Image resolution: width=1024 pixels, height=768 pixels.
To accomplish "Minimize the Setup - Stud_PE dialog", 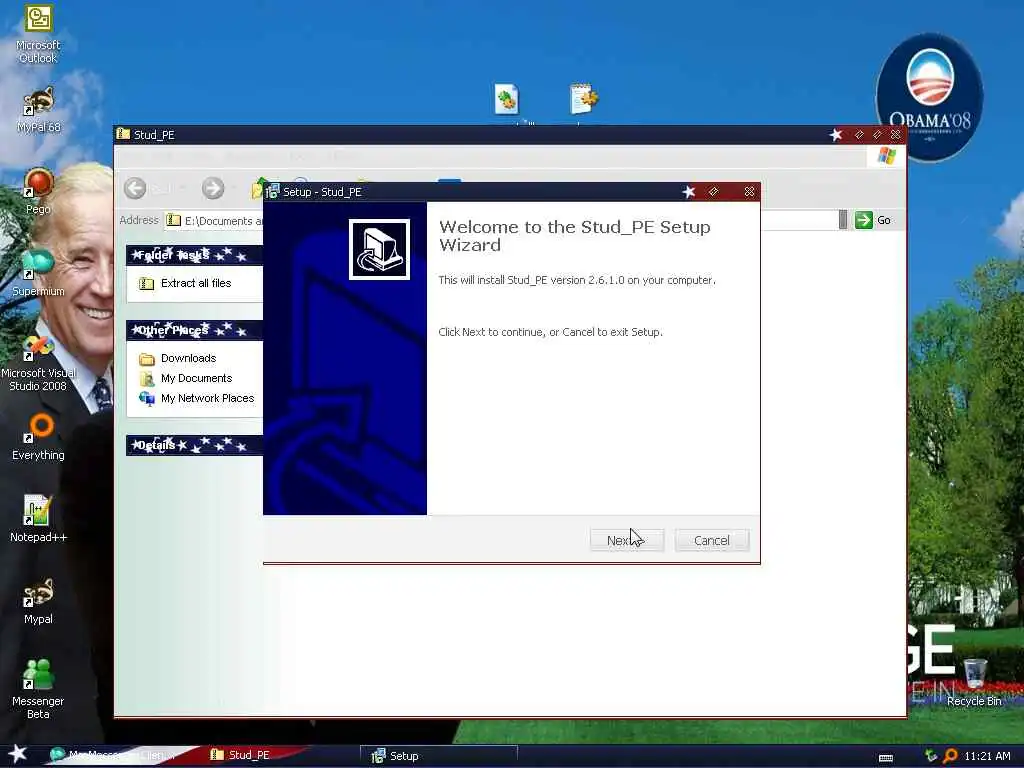I will (x=713, y=191).
